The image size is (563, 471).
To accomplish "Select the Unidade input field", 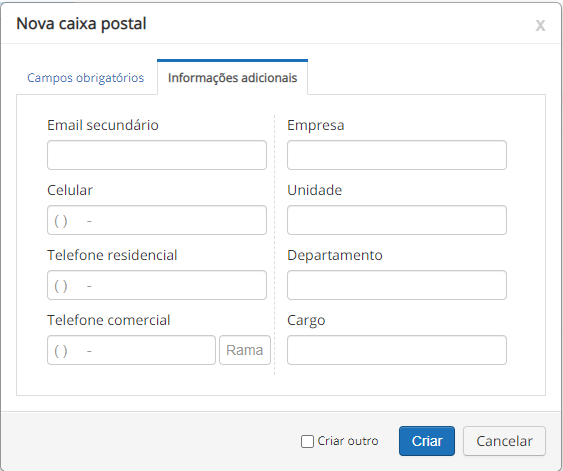I will (x=397, y=220).
